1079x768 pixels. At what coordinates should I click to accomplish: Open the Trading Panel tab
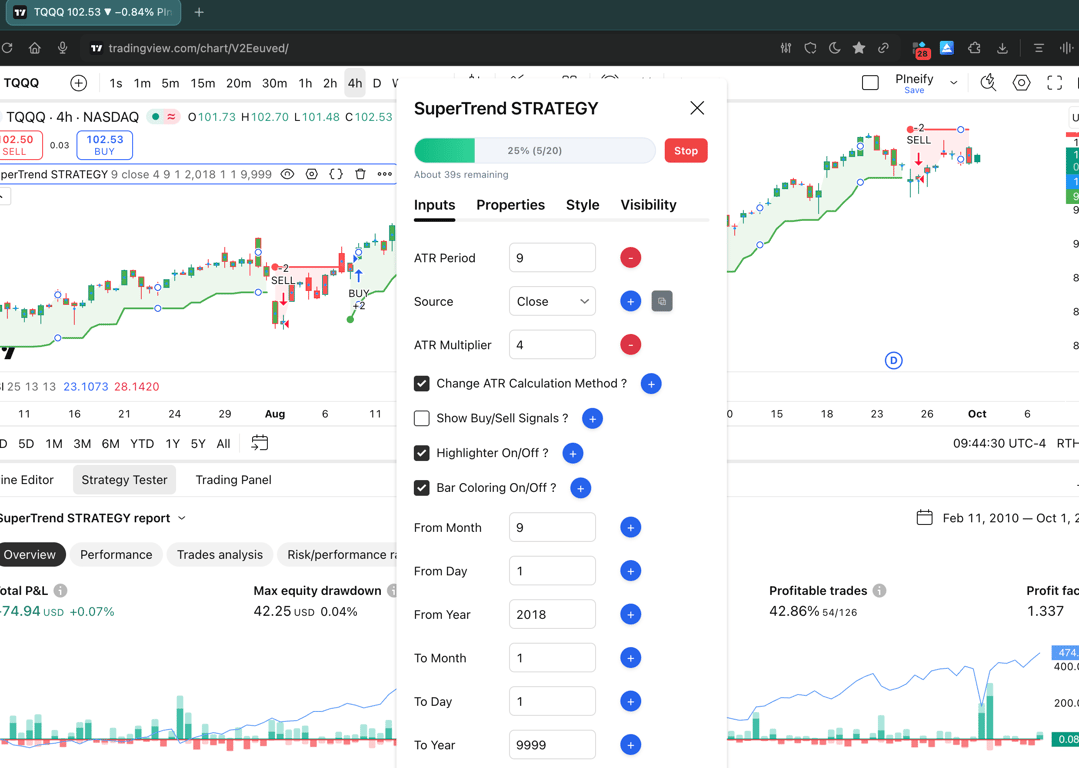pos(233,480)
